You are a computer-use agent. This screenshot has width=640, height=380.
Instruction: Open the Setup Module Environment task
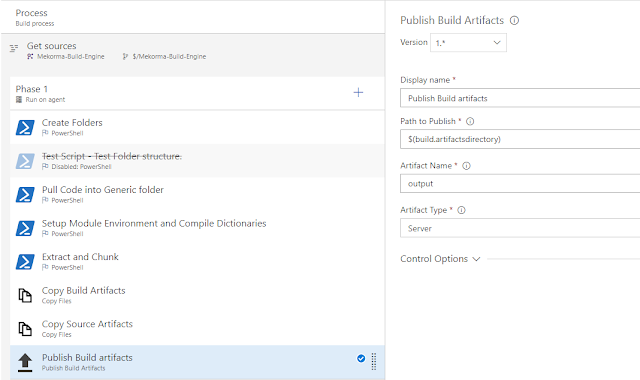pyautogui.click(x=197, y=228)
